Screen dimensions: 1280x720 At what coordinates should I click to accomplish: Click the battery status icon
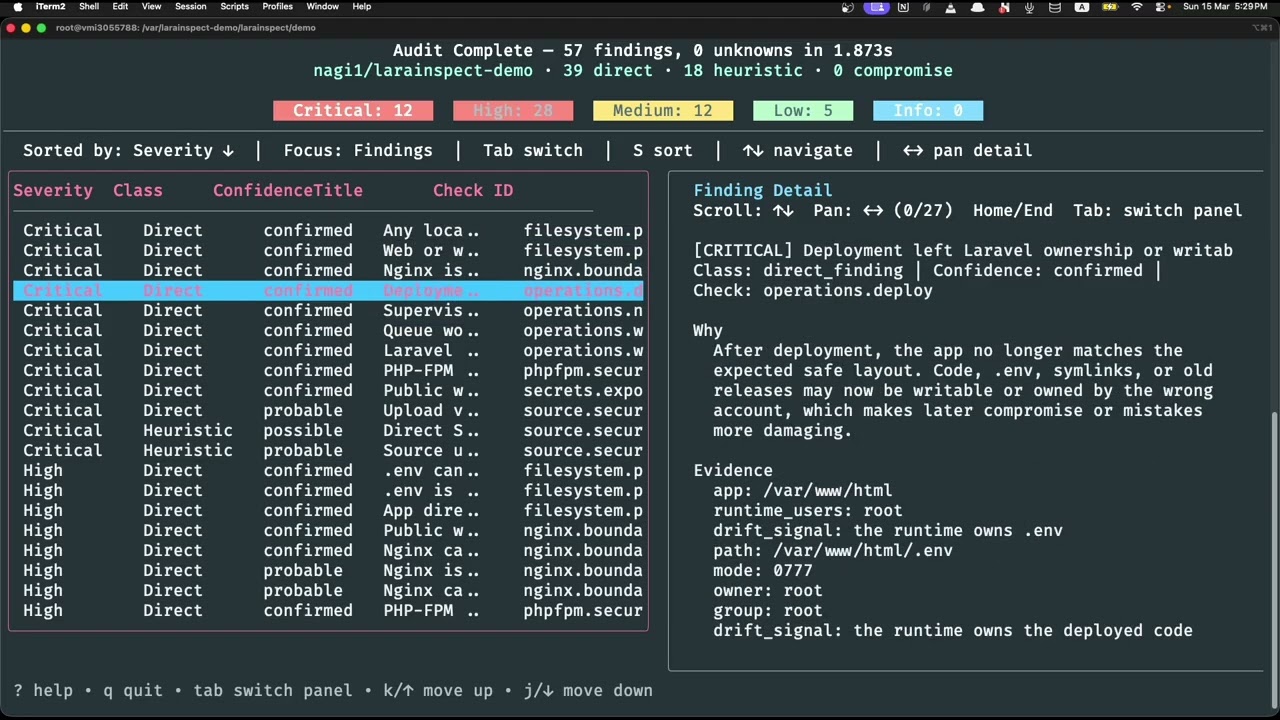[x=1110, y=6]
